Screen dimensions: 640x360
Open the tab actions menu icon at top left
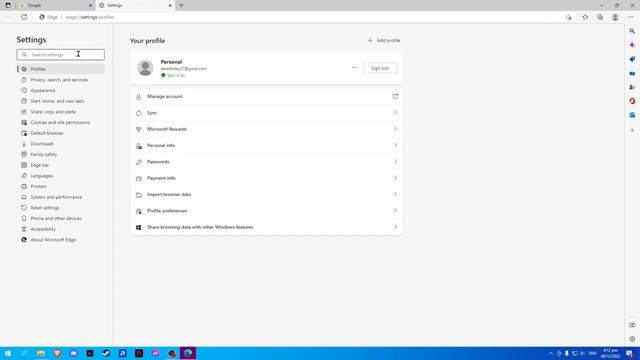(8, 5)
